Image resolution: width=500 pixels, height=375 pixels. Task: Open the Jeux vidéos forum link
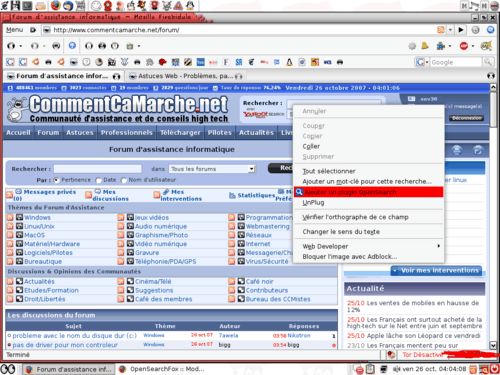pyautogui.click(x=152, y=217)
